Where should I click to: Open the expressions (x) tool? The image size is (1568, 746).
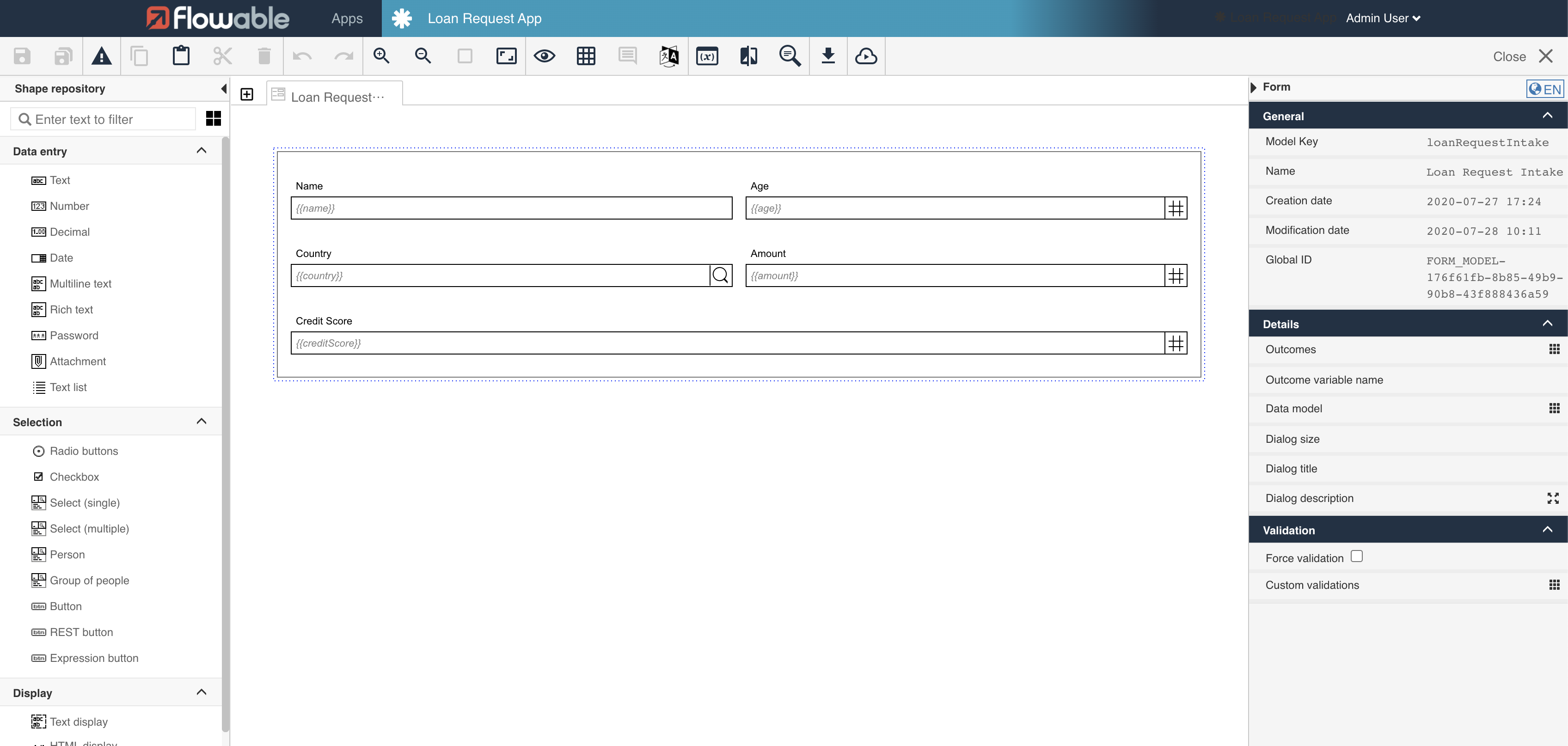point(707,55)
